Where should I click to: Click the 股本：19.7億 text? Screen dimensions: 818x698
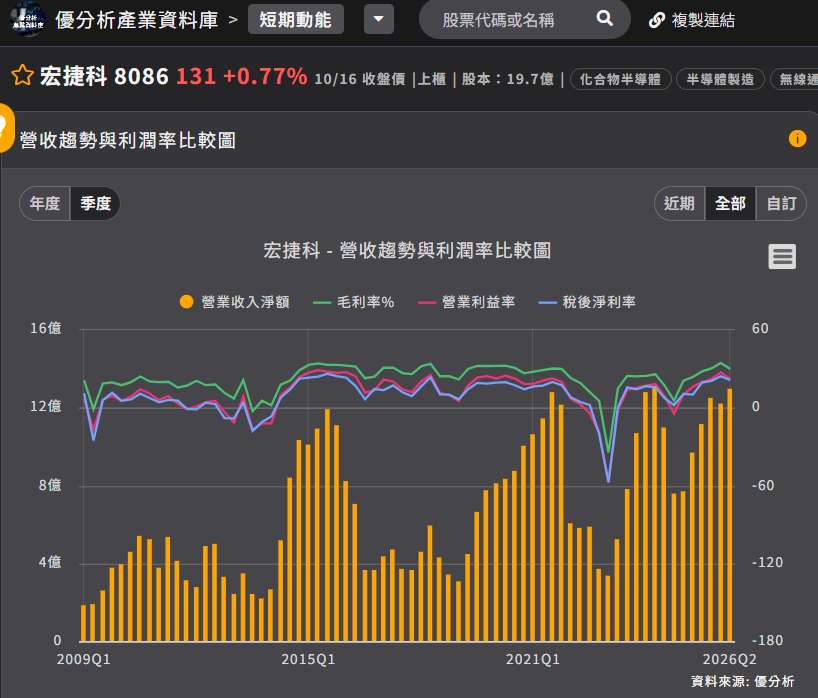tap(508, 79)
